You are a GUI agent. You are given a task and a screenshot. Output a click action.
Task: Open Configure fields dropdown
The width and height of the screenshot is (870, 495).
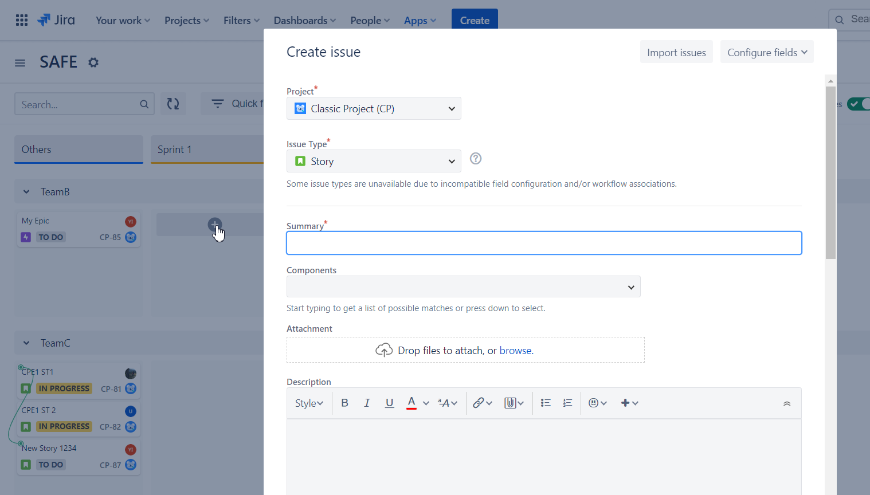click(767, 52)
